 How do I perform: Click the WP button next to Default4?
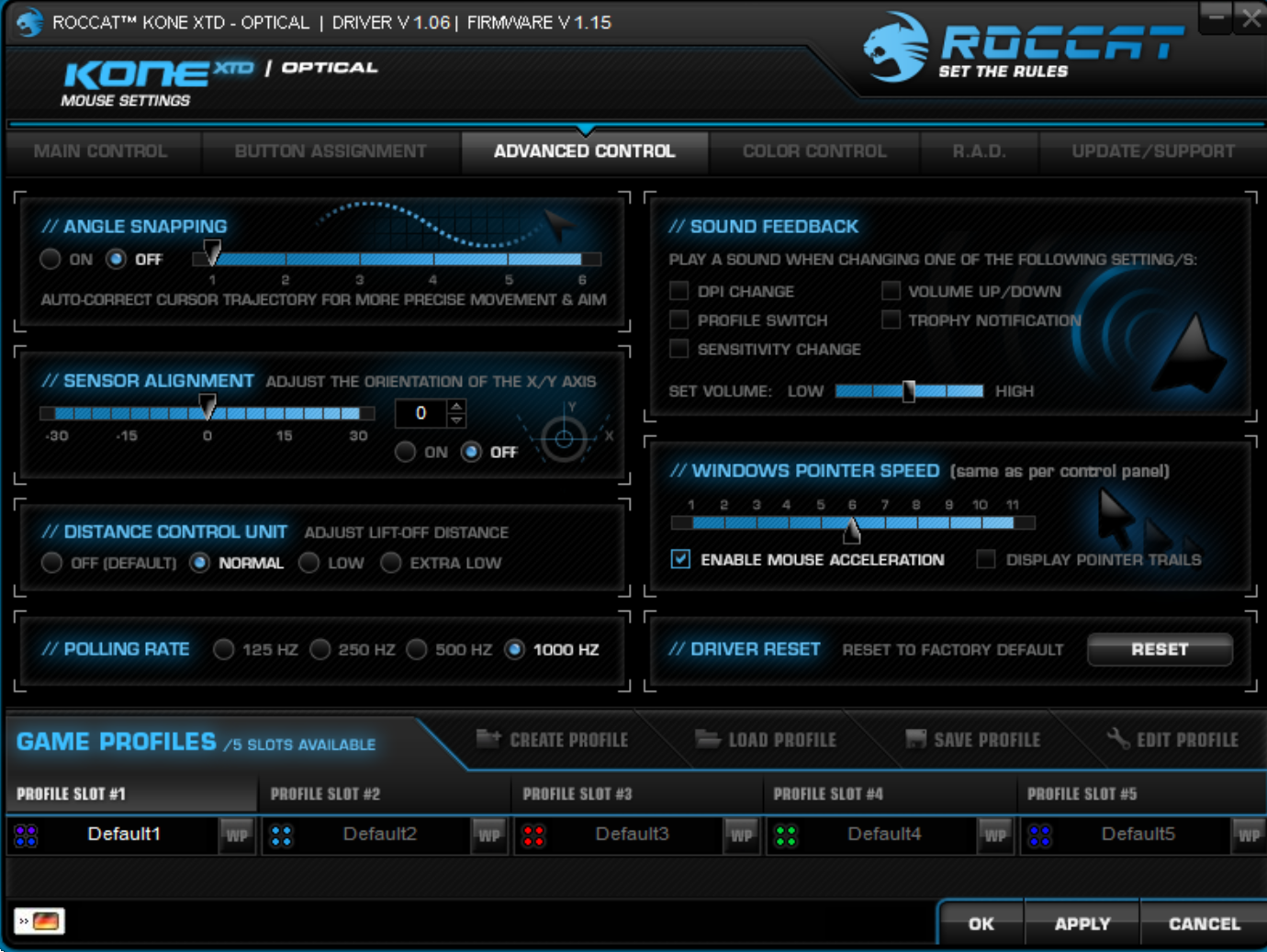tap(995, 835)
